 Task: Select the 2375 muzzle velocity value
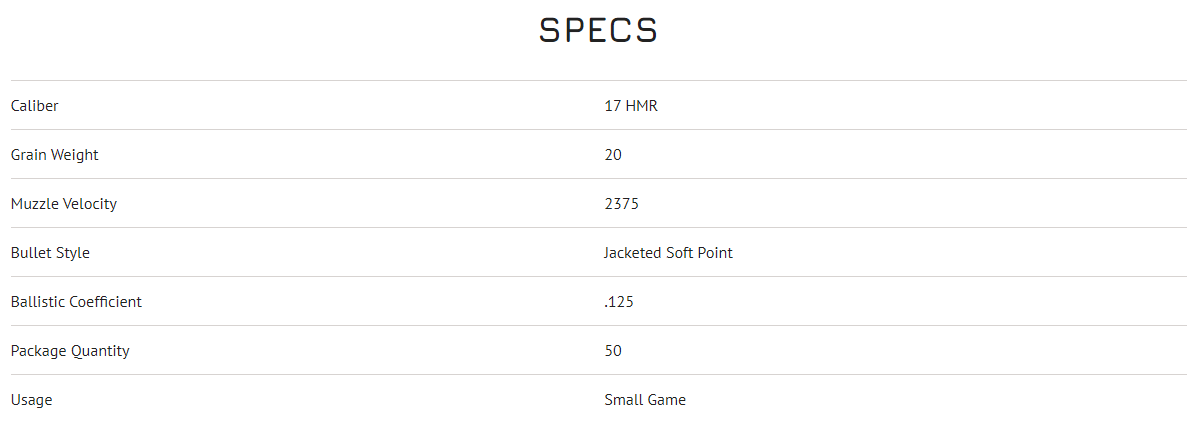(621, 203)
